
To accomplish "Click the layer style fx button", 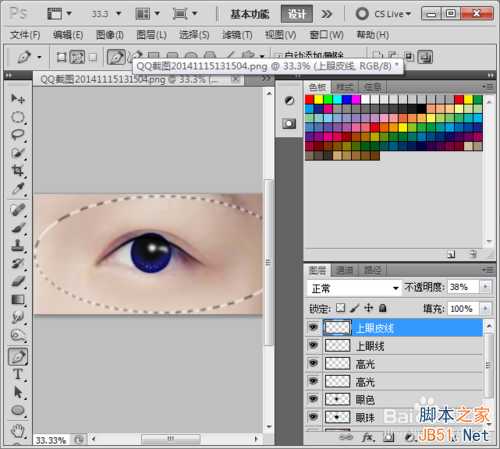I will 367,437.
